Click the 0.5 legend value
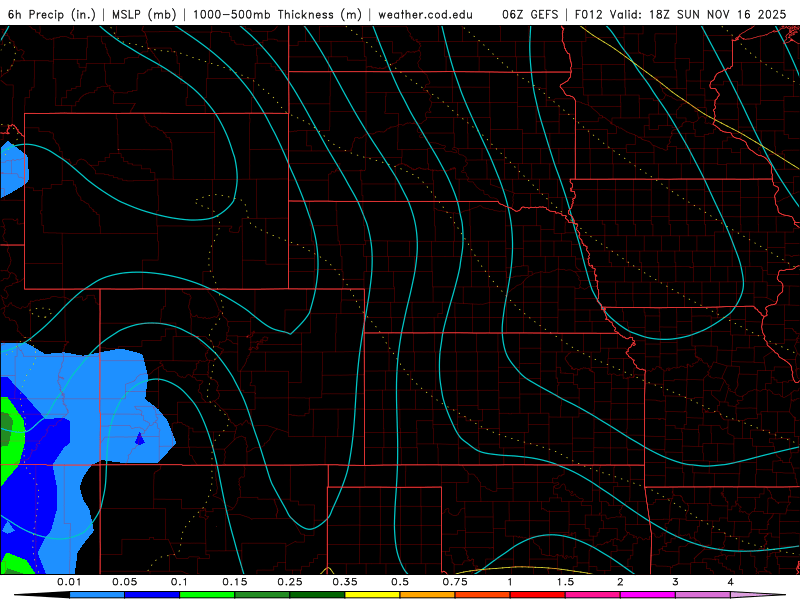 pyautogui.click(x=400, y=582)
